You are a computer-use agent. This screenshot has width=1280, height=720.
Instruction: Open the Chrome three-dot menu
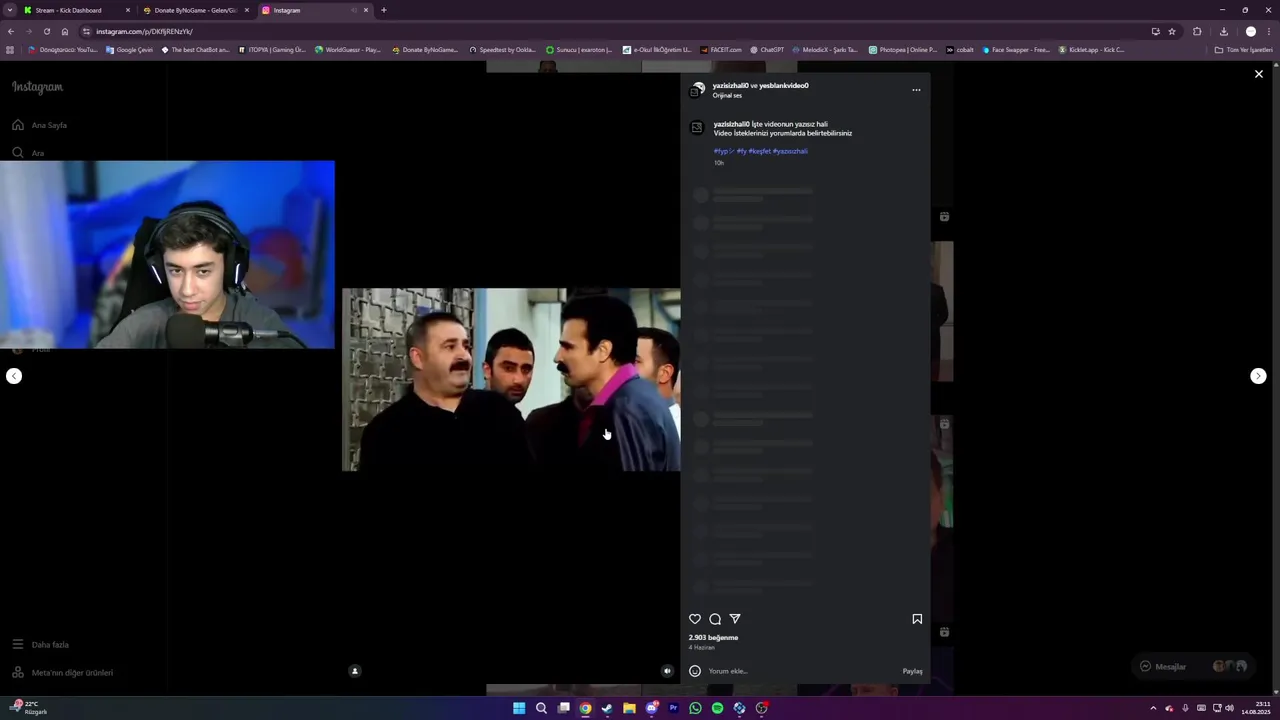[x=1269, y=31]
